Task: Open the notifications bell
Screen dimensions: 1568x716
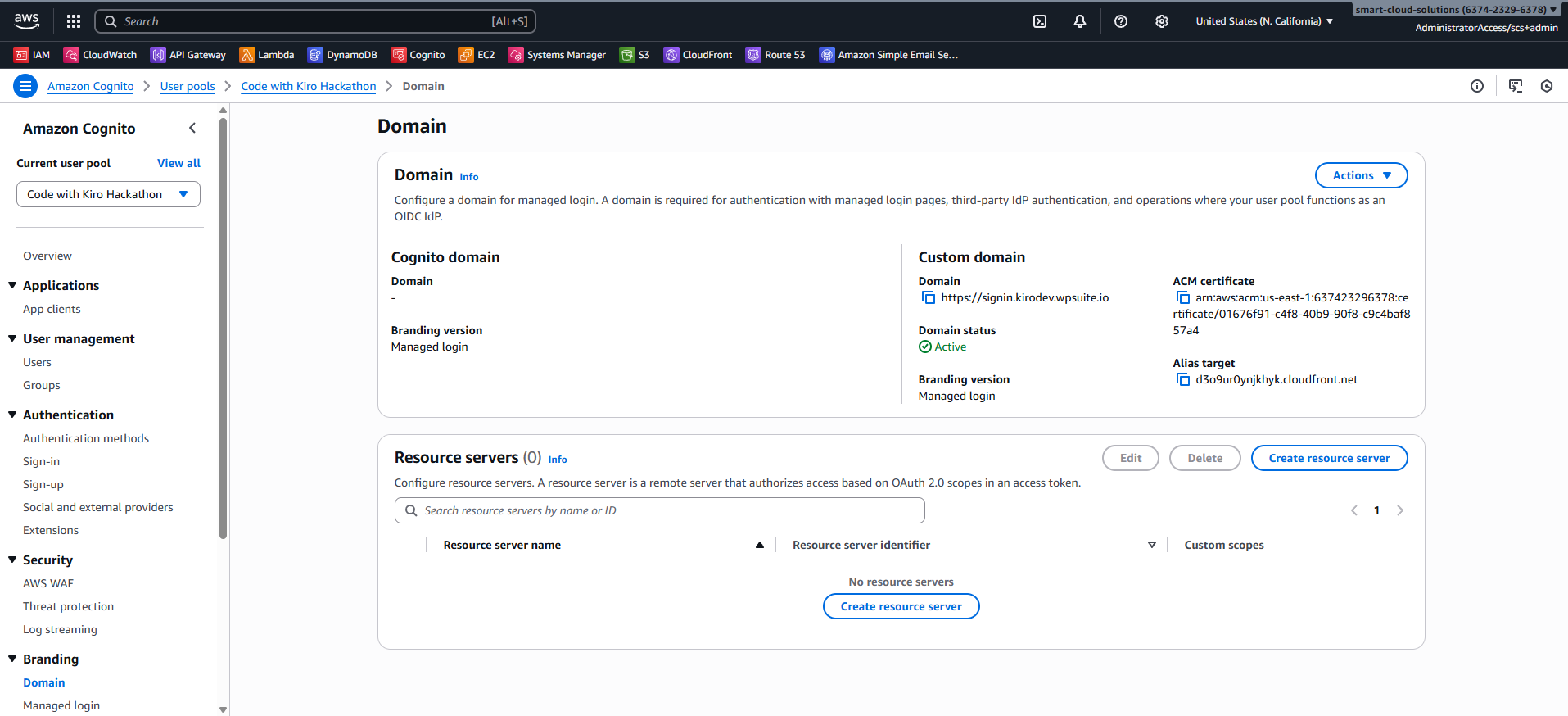Action: point(1080,21)
